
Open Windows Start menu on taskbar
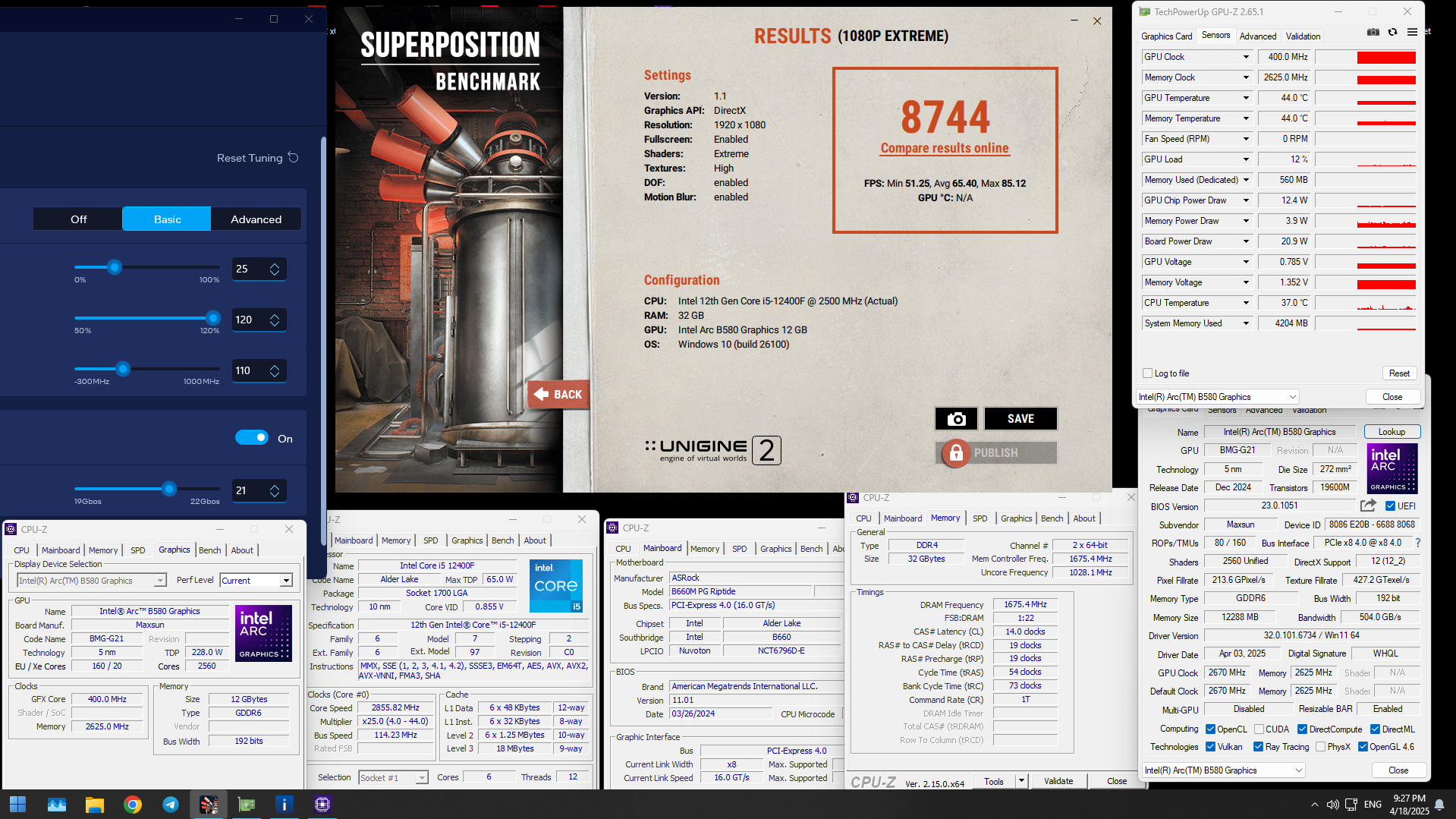(x=18, y=804)
